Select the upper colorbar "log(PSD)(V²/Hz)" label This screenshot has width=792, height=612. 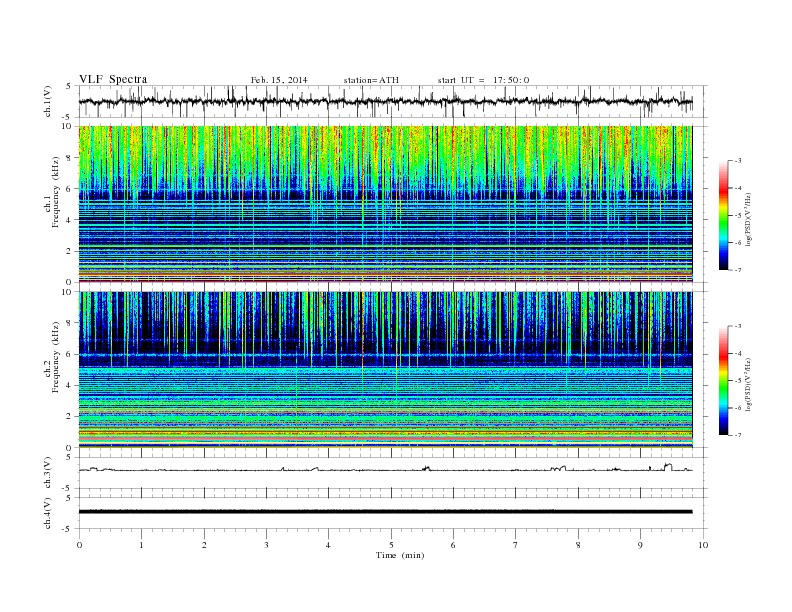pyautogui.click(x=748, y=220)
